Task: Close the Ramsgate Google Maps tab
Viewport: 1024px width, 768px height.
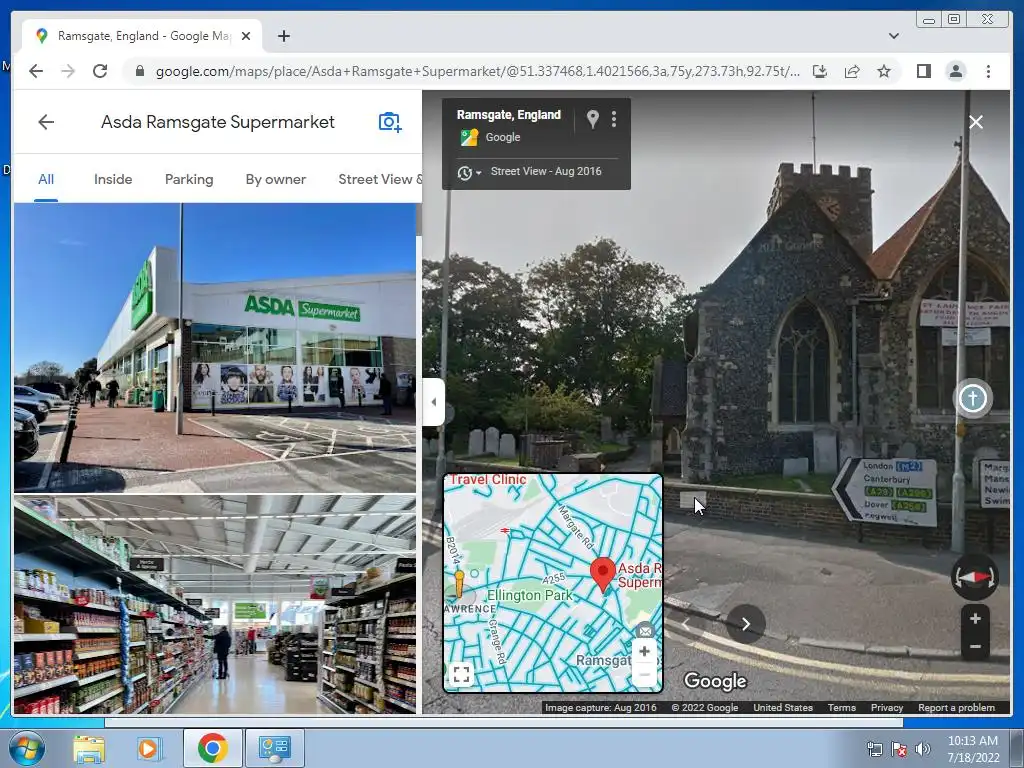Action: coord(246,36)
